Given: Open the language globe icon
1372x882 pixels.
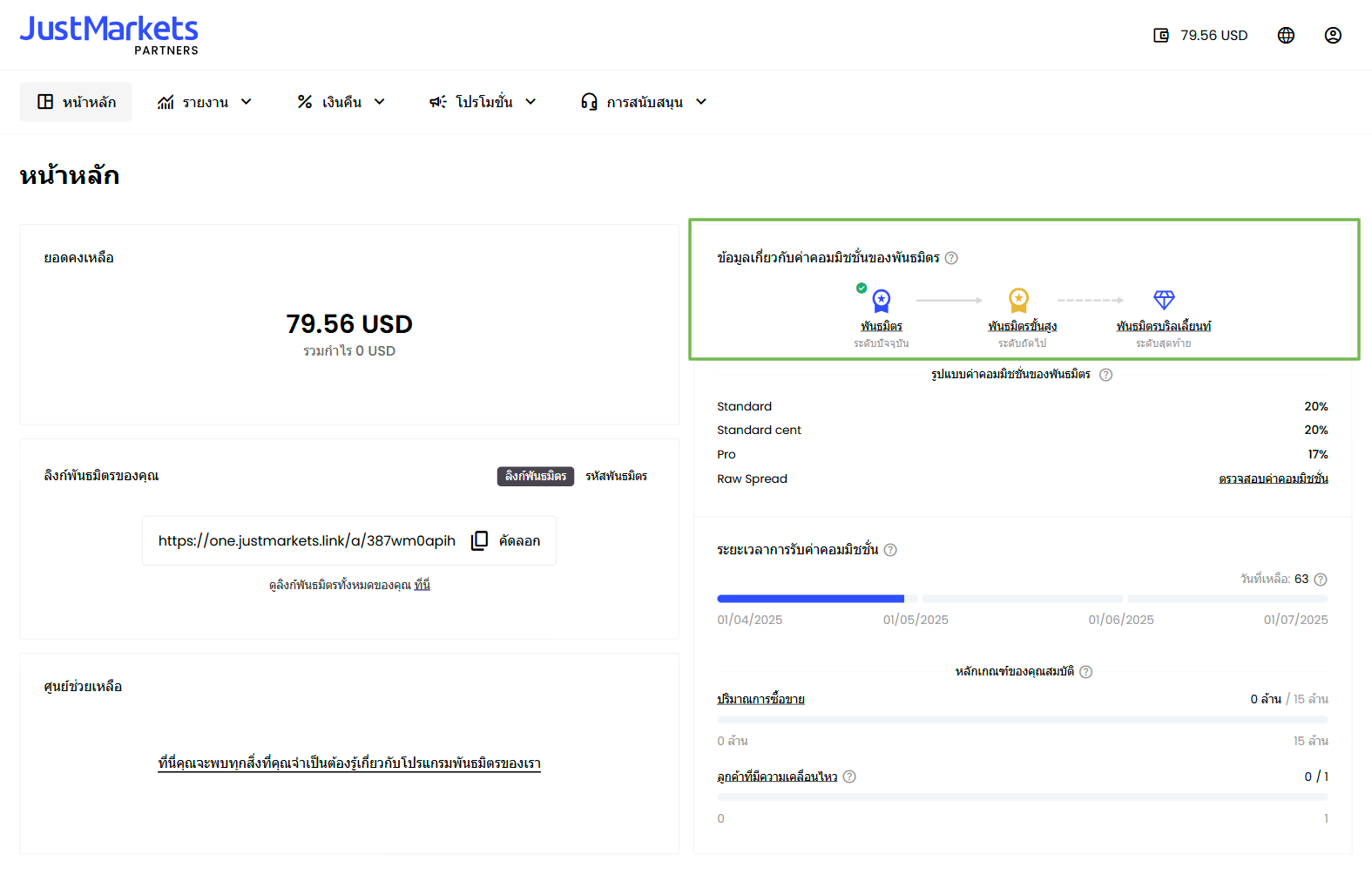Looking at the screenshot, I should click(x=1286, y=36).
